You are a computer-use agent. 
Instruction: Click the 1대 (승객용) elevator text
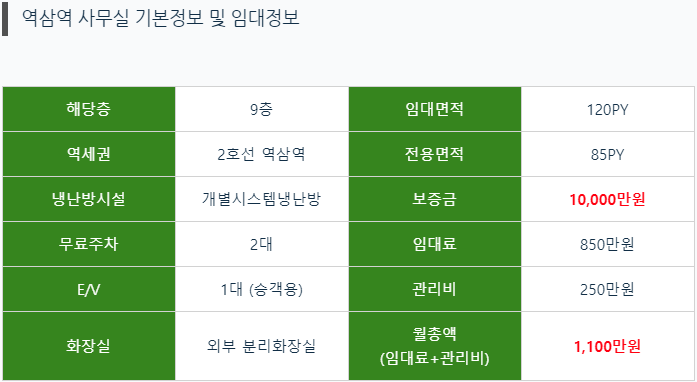point(262,290)
